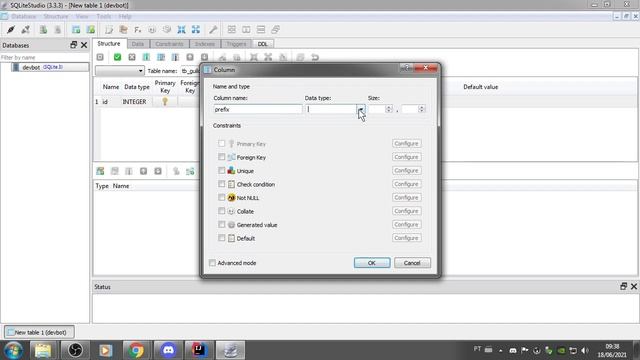The image size is (640, 360).
Task: Click the tile windows icon in main toolbar
Action: point(231,29)
